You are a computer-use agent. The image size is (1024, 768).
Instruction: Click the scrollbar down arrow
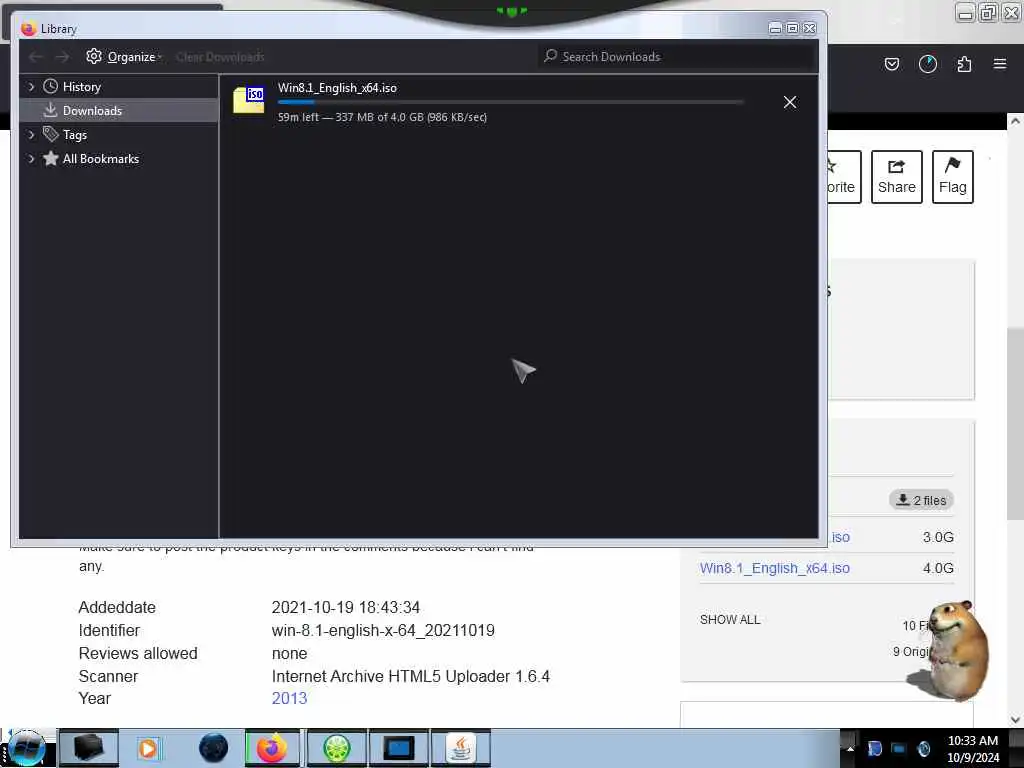pyautogui.click(x=1015, y=720)
